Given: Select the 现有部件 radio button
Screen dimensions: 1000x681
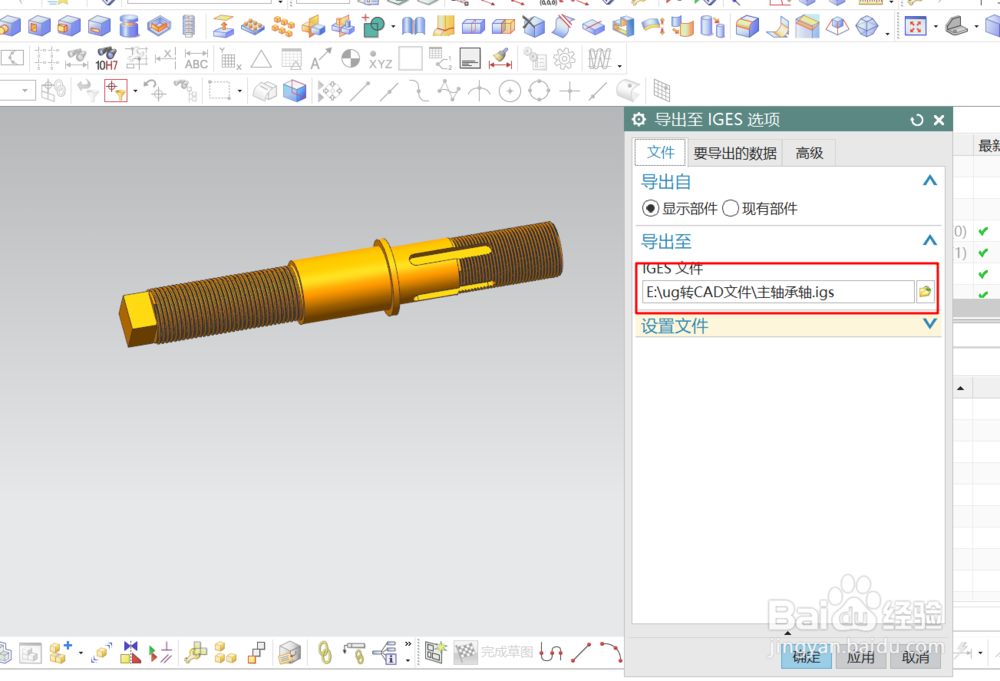Looking at the screenshot, I should pyautogui.click(x=731, y=209).
